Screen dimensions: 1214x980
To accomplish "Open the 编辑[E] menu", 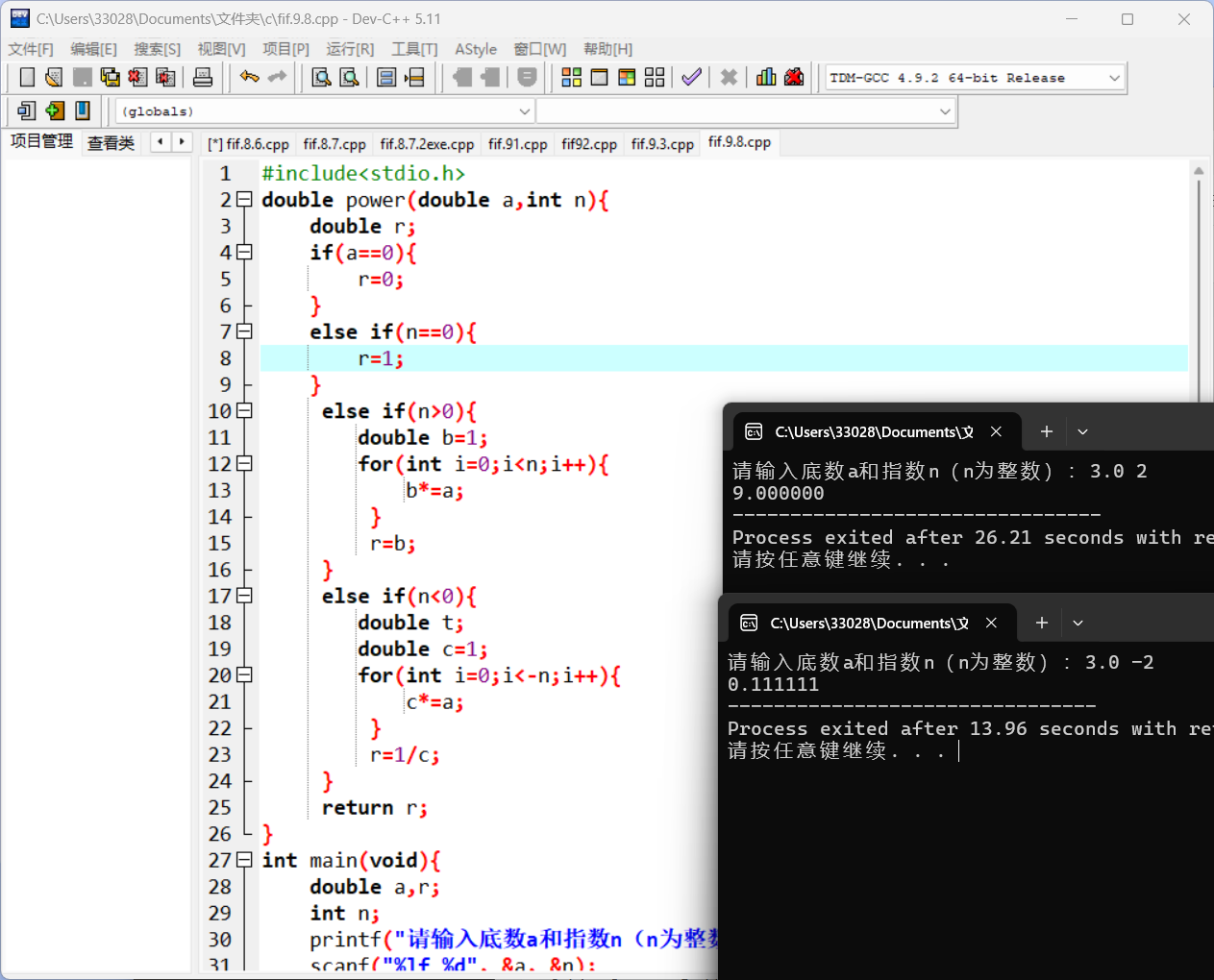I will pos(93,49).
